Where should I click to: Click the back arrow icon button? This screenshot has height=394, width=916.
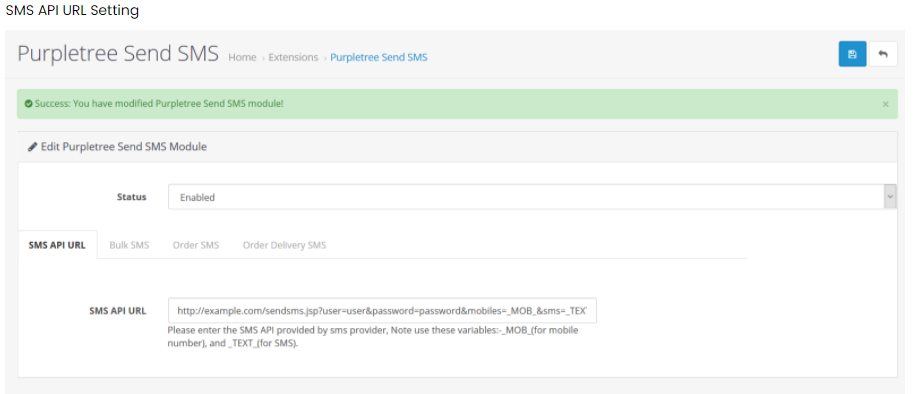click(883, 54)
